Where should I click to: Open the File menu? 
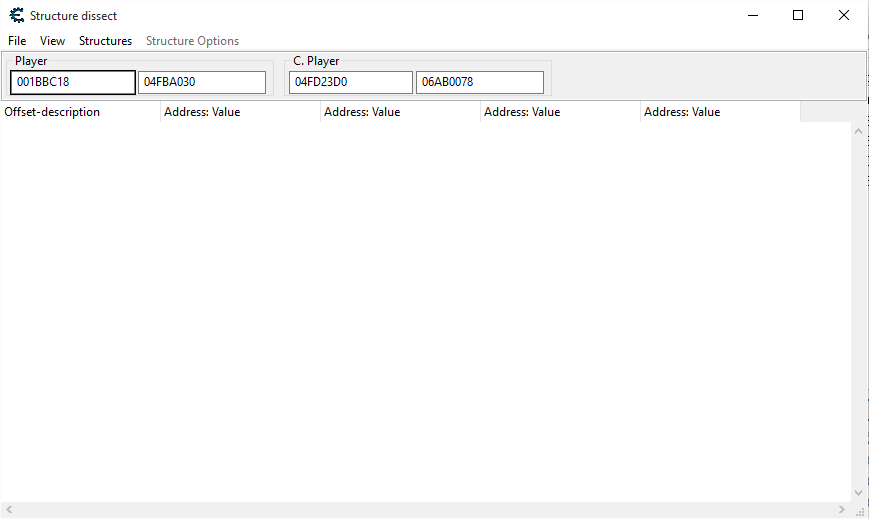click(x=17, y=41)
